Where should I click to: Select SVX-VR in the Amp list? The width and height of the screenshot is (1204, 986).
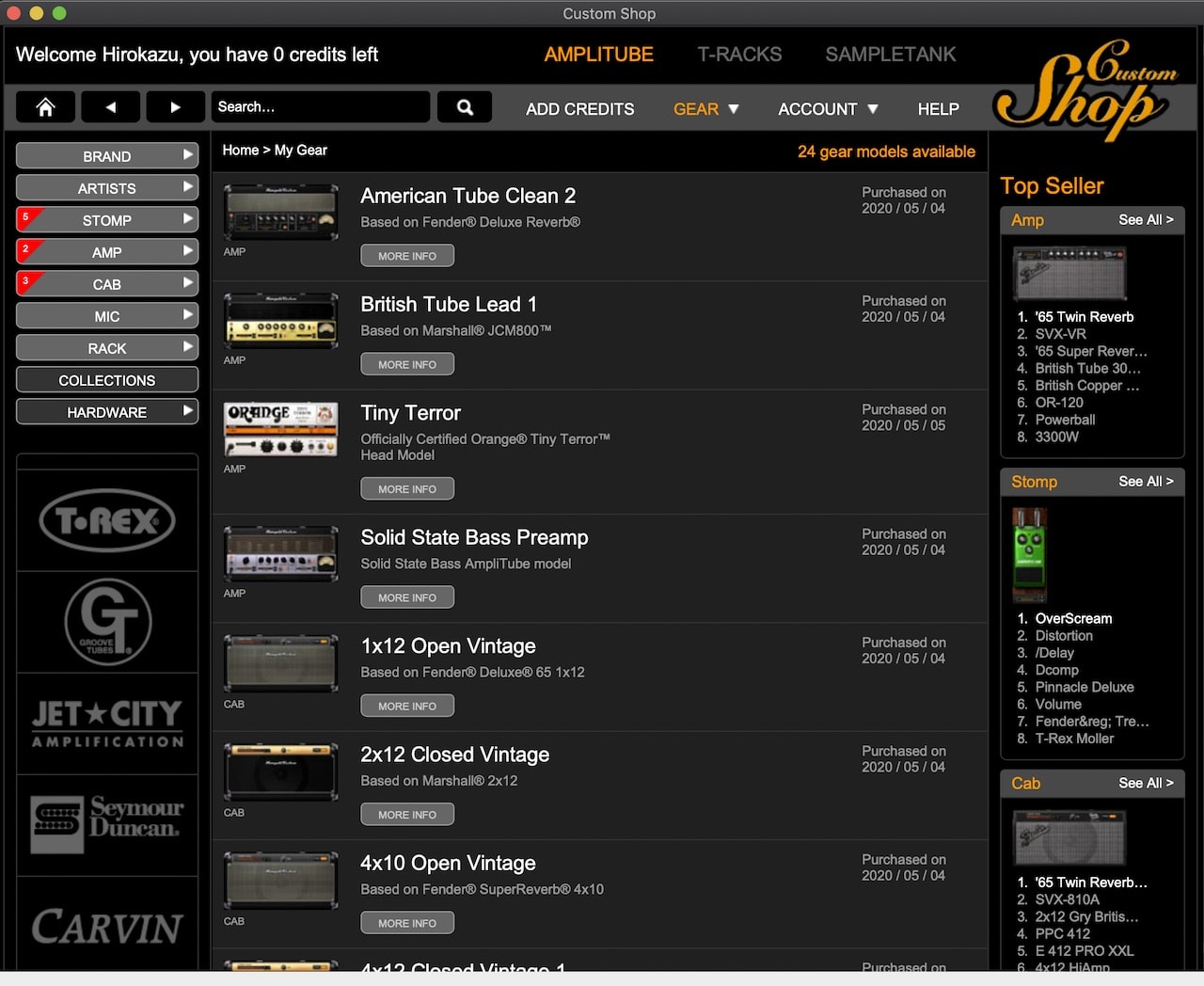coord(1060,334)
